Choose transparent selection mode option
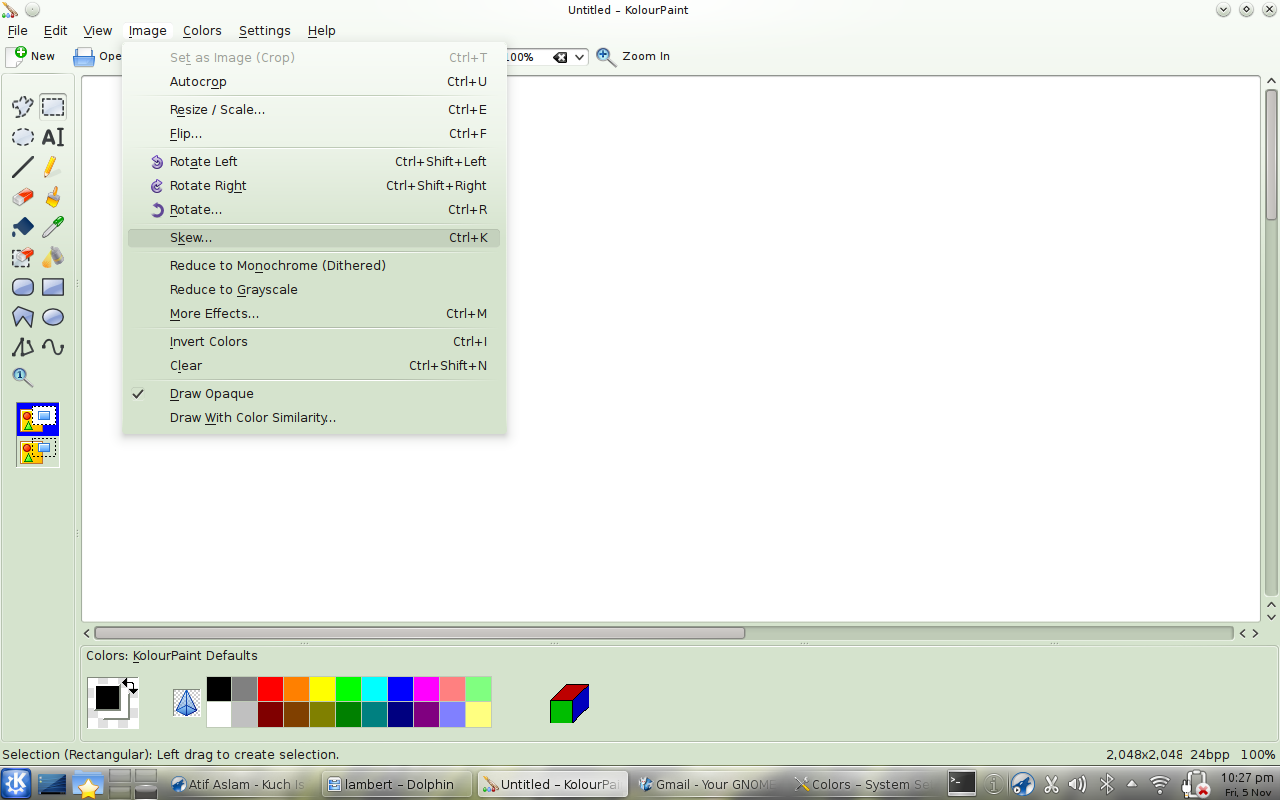Viewport: 1280px width, 800px height. (x=38, y=452)
